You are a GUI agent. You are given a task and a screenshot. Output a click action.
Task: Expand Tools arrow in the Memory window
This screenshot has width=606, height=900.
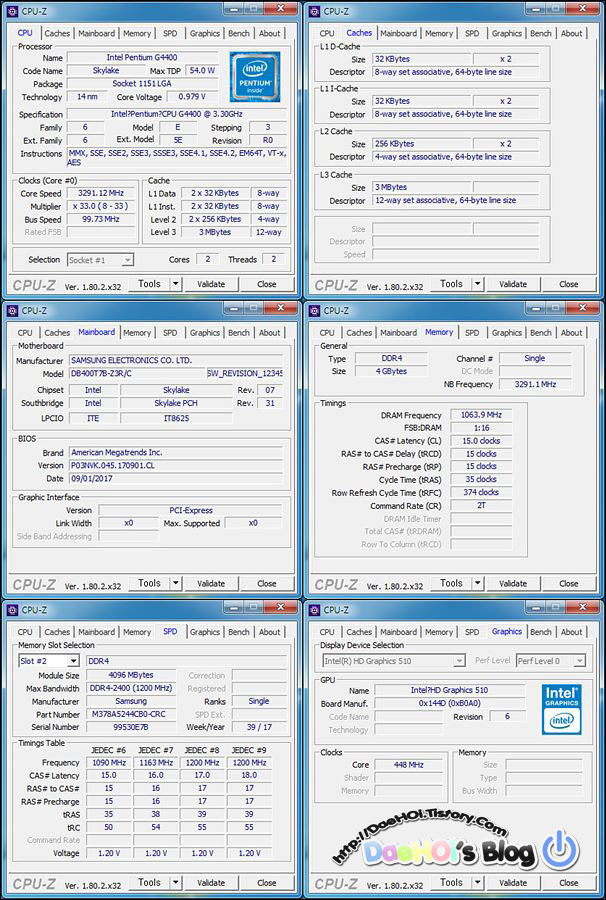(477, 583)
